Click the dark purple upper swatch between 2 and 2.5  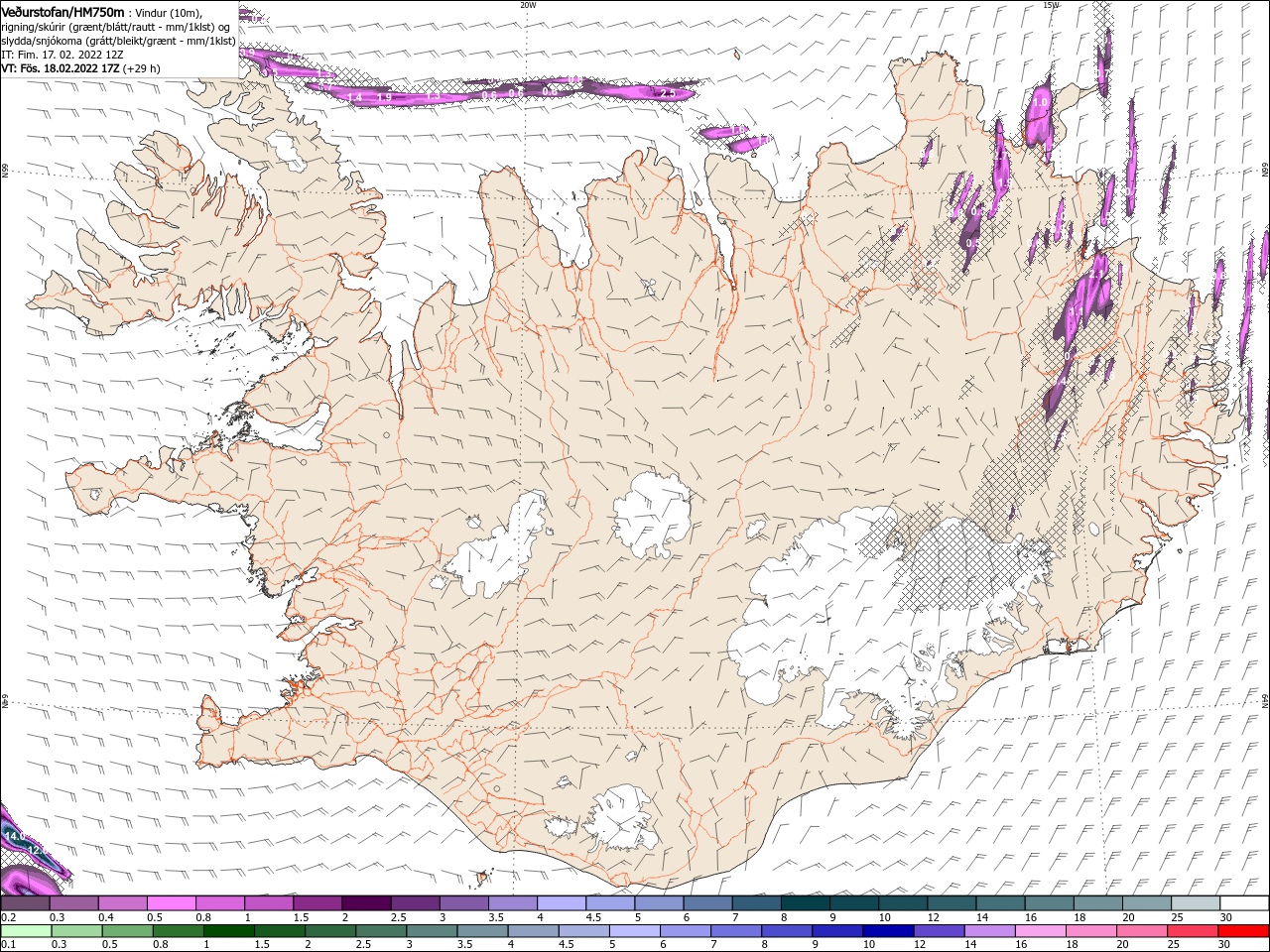click(366, 902)
